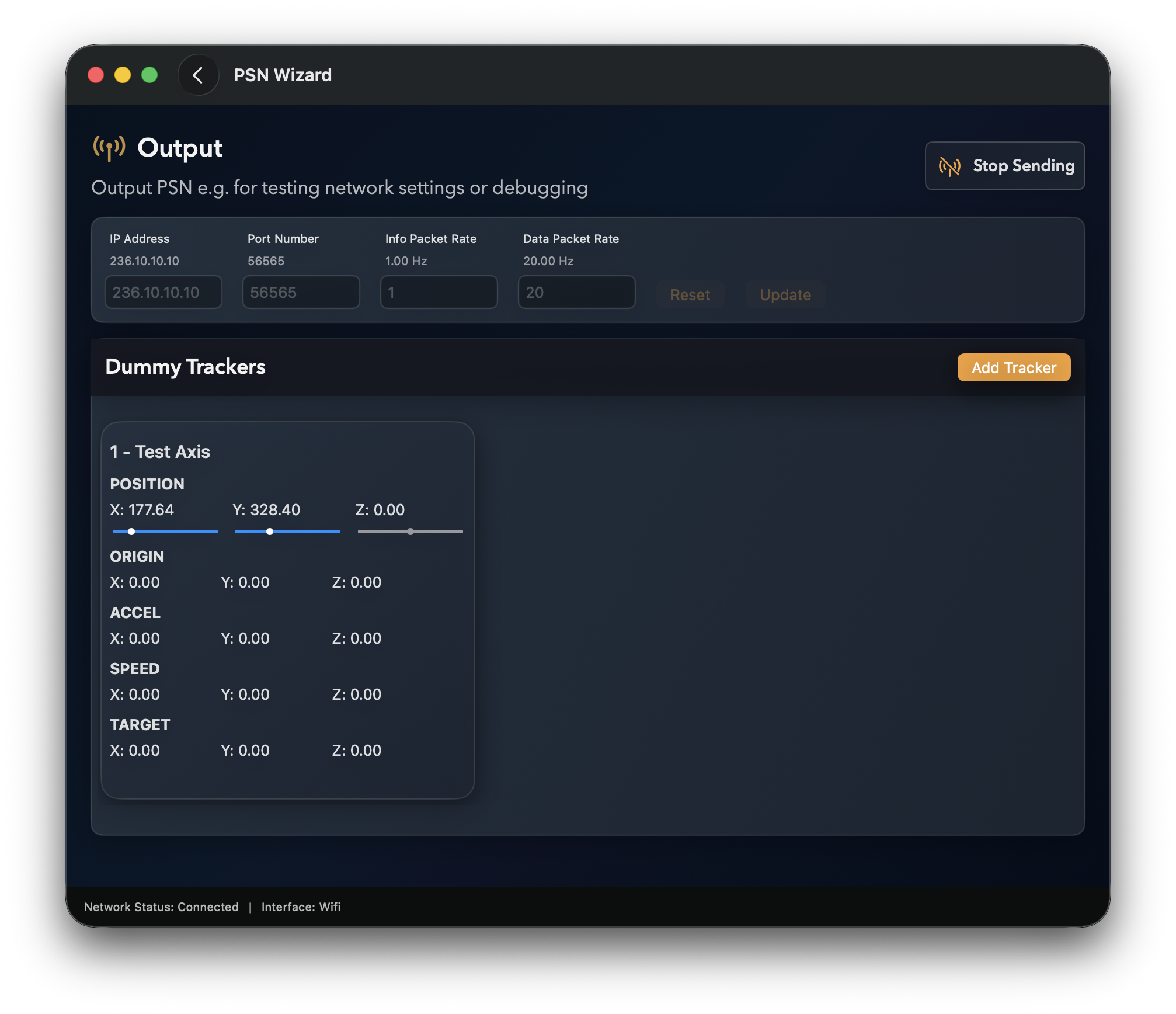Click the green maximize window button

click(x=149, y=75)
